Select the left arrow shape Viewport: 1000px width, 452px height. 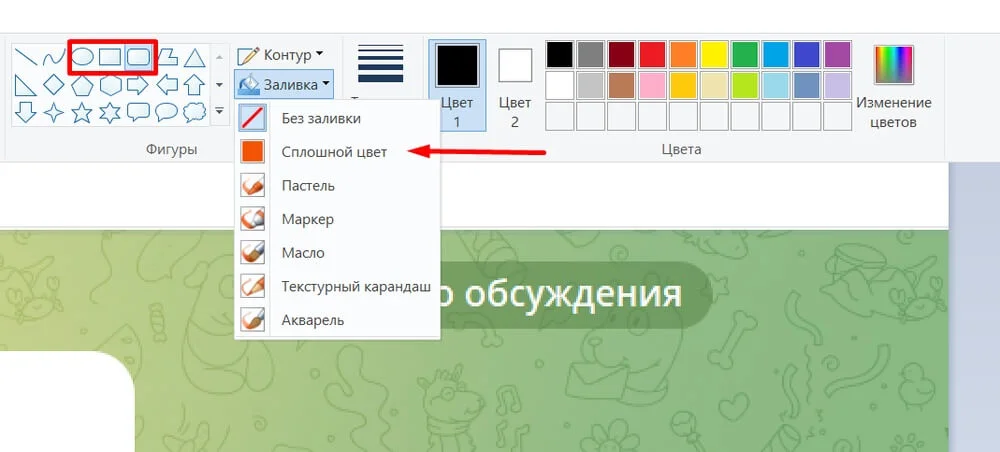(166, 85)
